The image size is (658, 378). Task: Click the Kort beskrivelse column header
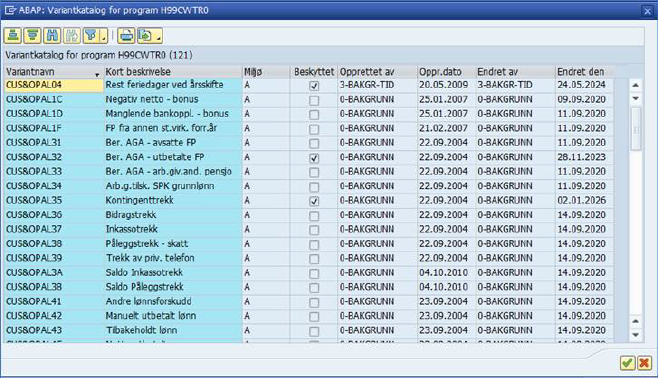(x=172, y=72)
